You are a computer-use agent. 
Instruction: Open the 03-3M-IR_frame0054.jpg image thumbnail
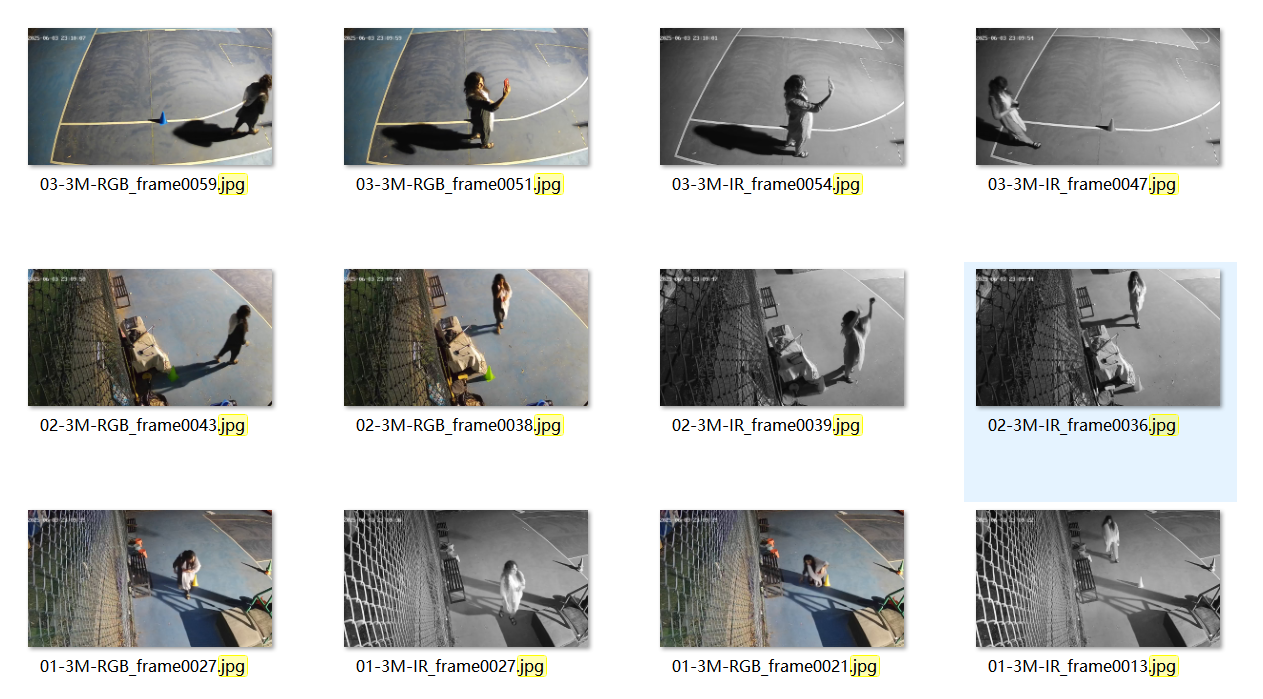click(x=782, y=97)
